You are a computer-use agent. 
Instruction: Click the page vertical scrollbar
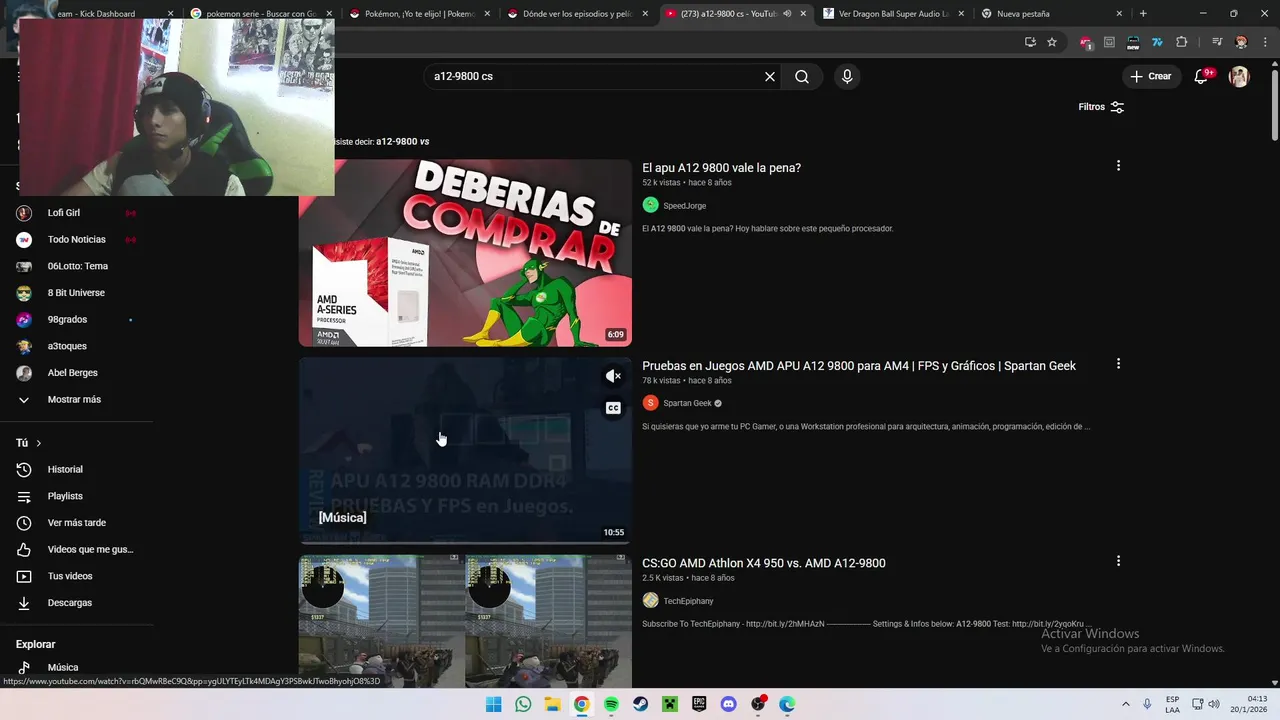(x=1274, y=104)
